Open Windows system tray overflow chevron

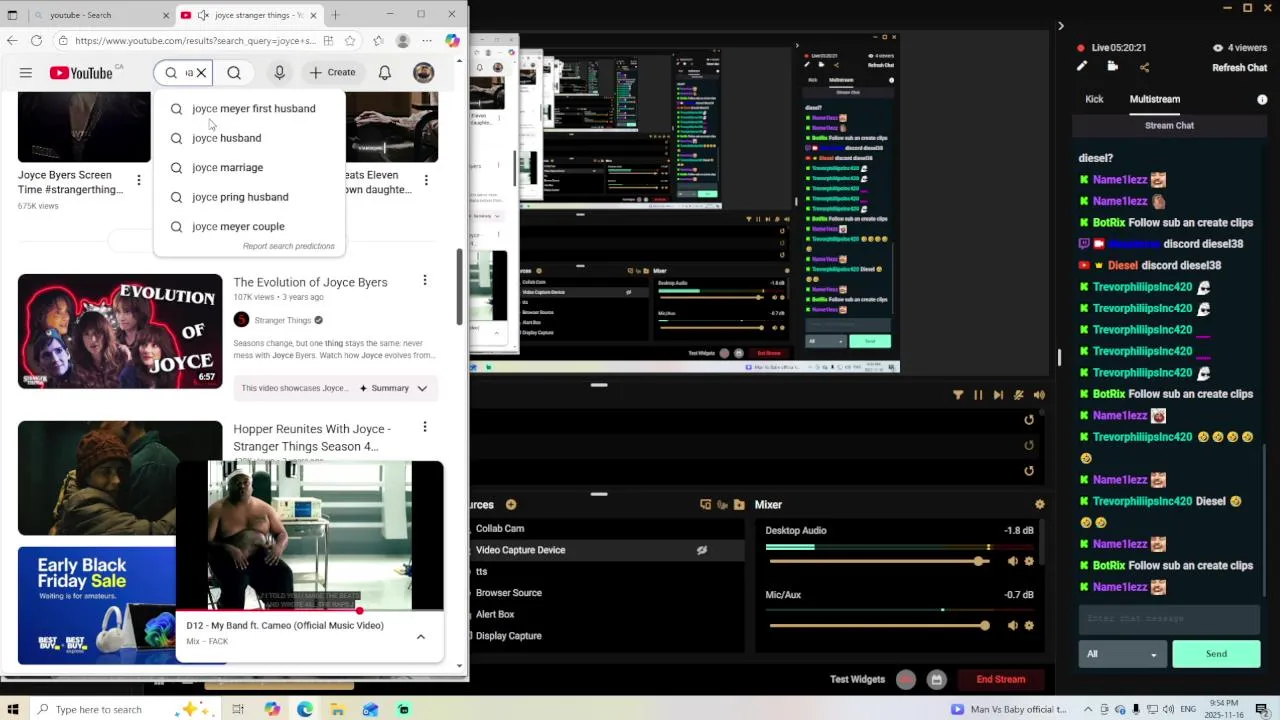tap(1088, 709)
